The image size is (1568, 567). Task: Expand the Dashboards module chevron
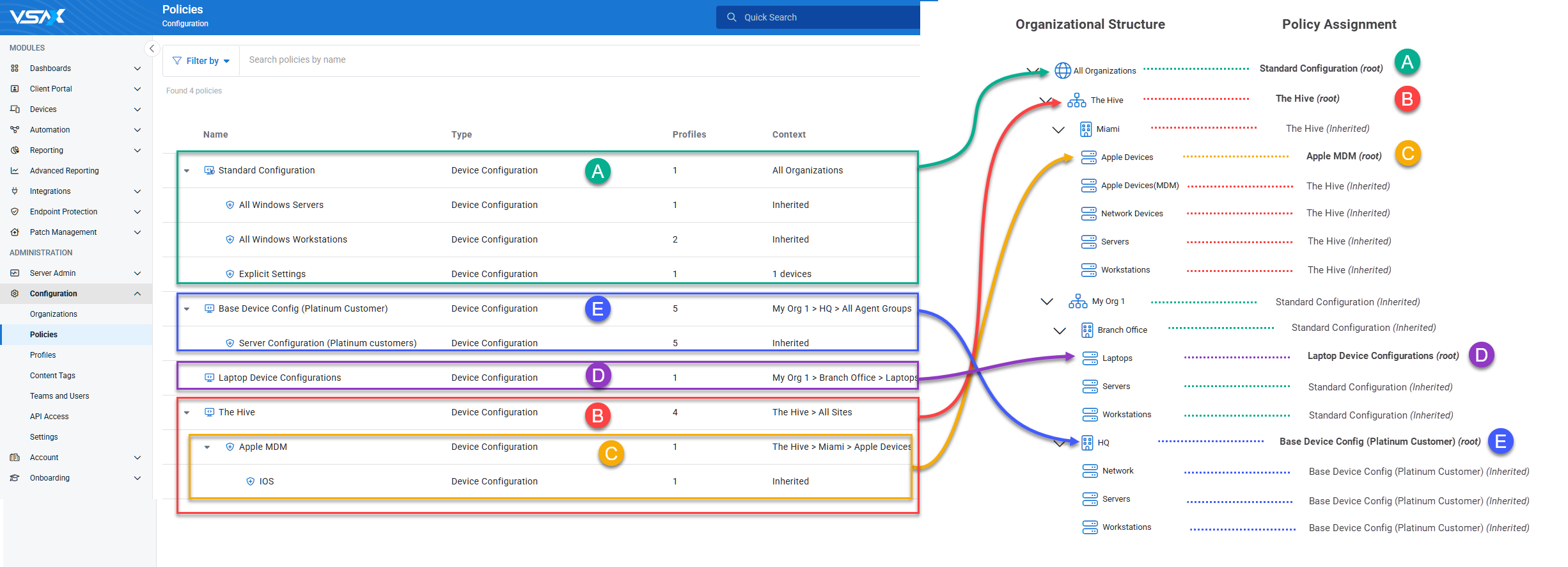tap(137, 68)
